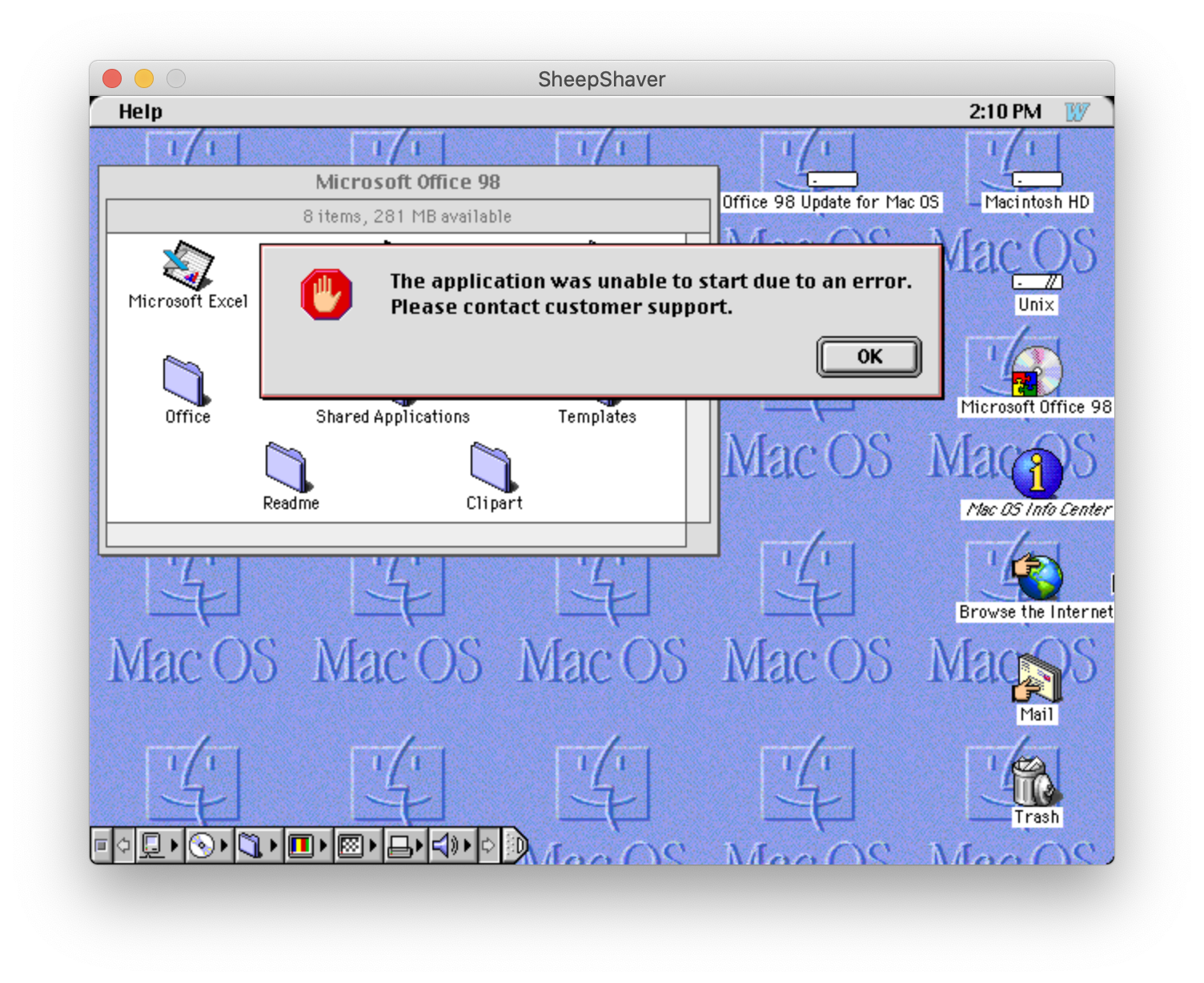Viewport: 1204px width, 983px height.
Task: Select the Readme folder icon
Action: click(x=287, y=467)
